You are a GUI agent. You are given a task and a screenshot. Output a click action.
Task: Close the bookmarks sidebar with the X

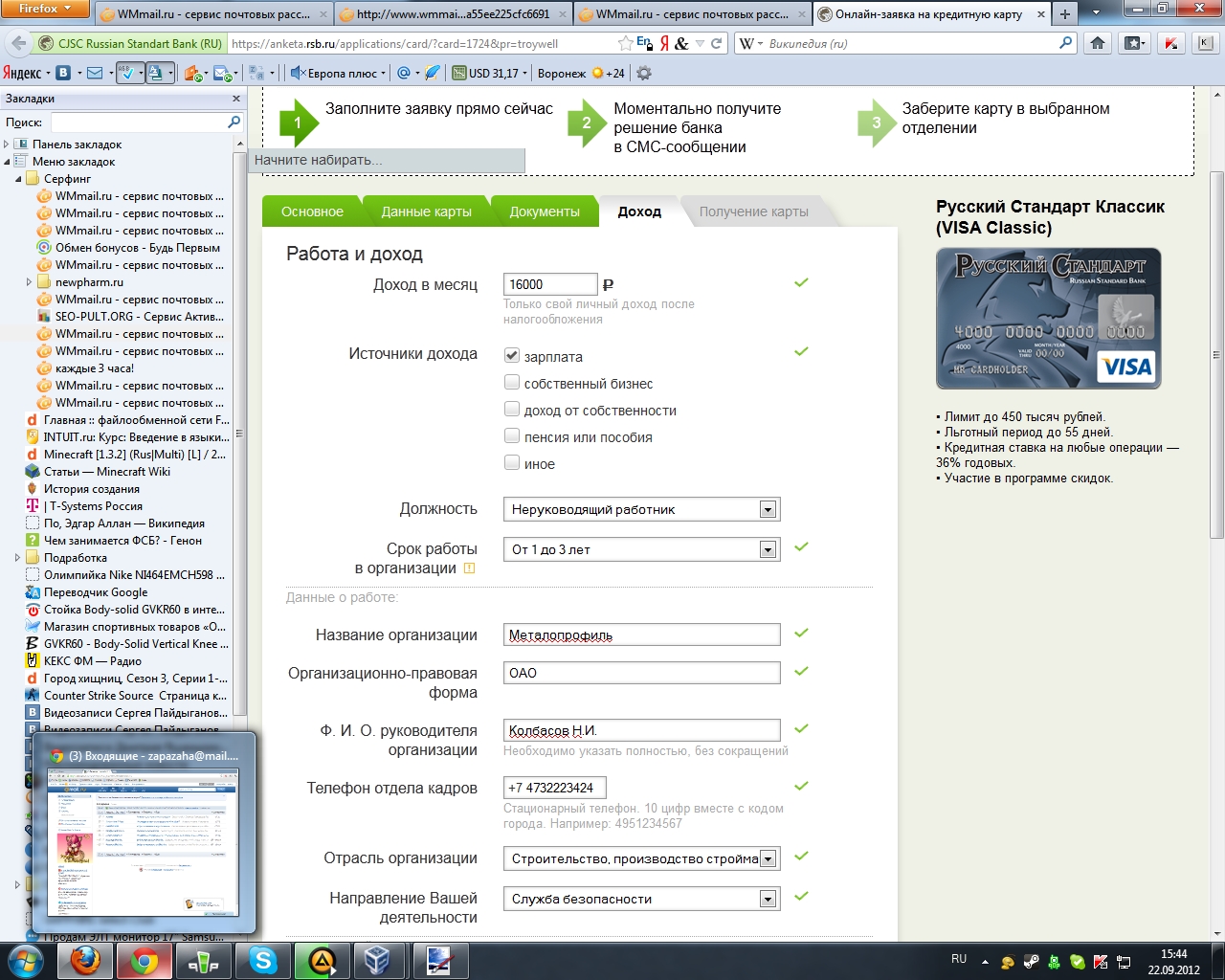(236, 99)
